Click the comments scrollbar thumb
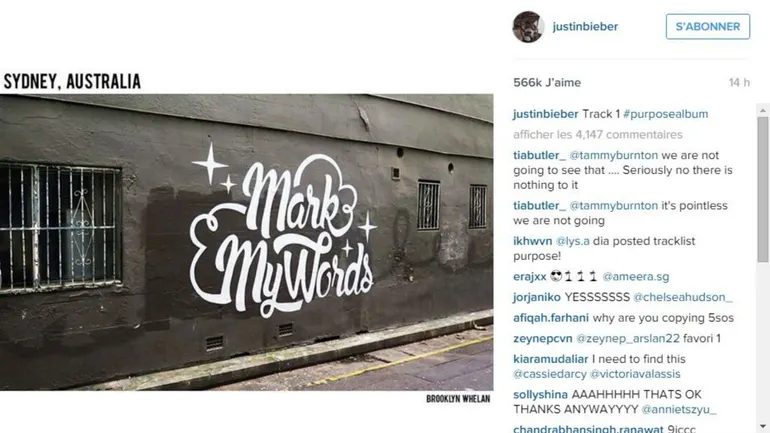770x433 pixels. (763, 189)
